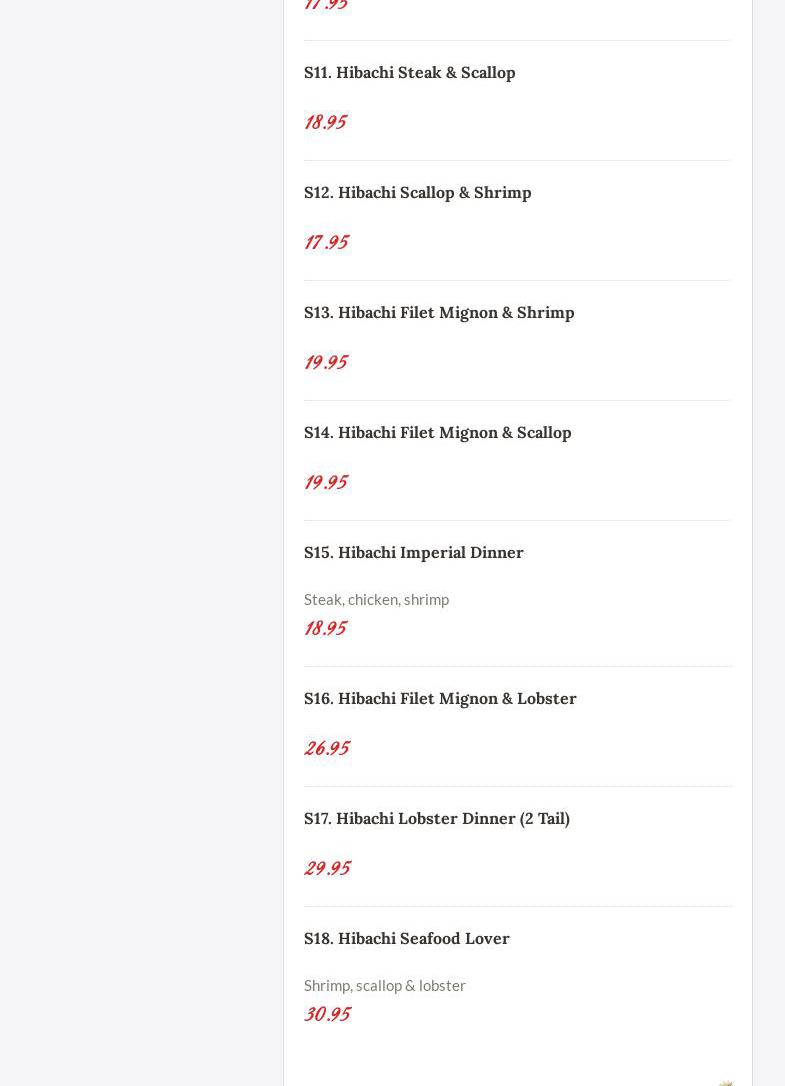This screenshot has height=1086, width=785.
Task: Click the S11. Hibachi Steak & Scallop title
Action: (x=409, y=72)
